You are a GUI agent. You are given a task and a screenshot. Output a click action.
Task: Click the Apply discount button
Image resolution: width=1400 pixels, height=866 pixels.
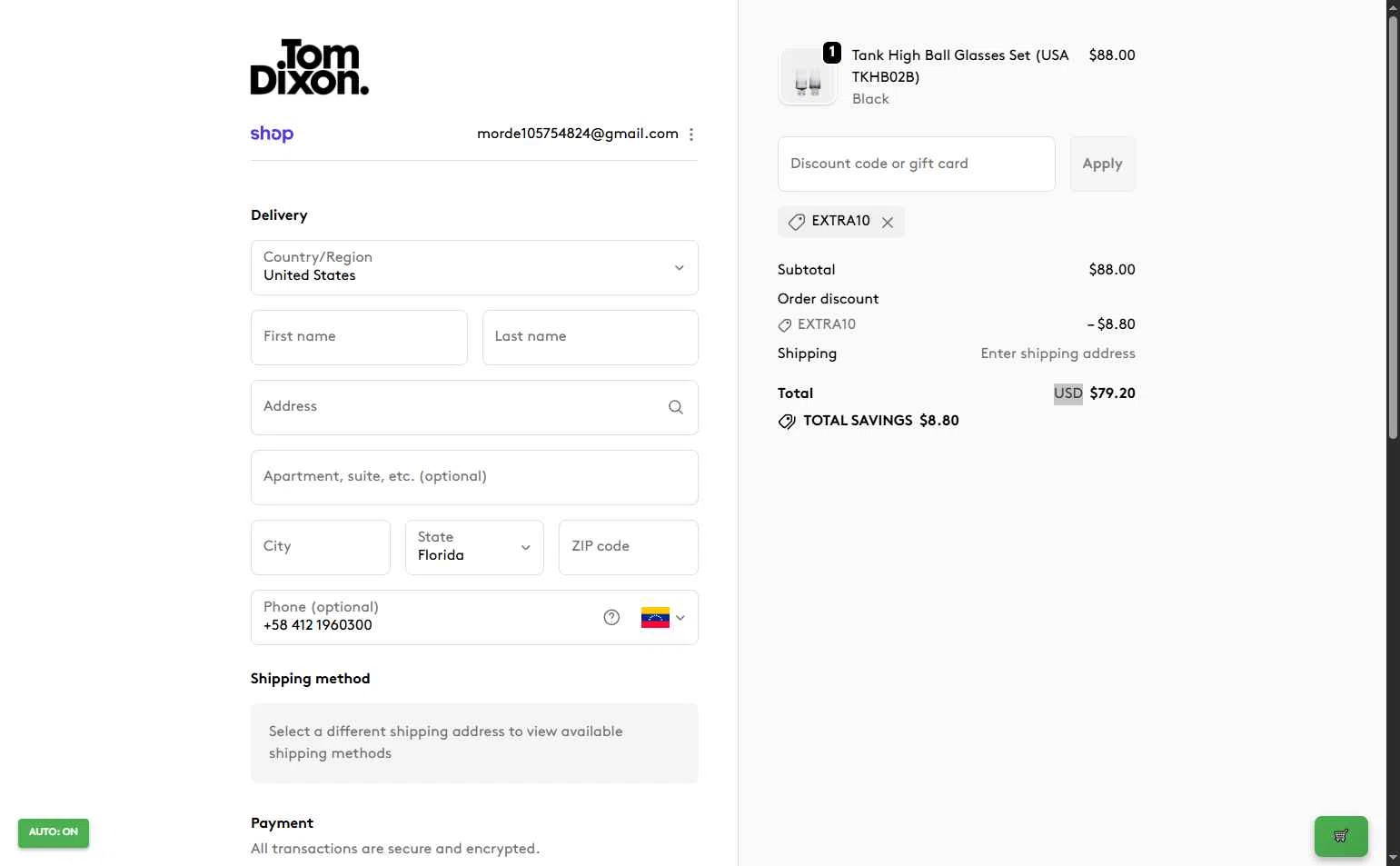pos(1103,164)
